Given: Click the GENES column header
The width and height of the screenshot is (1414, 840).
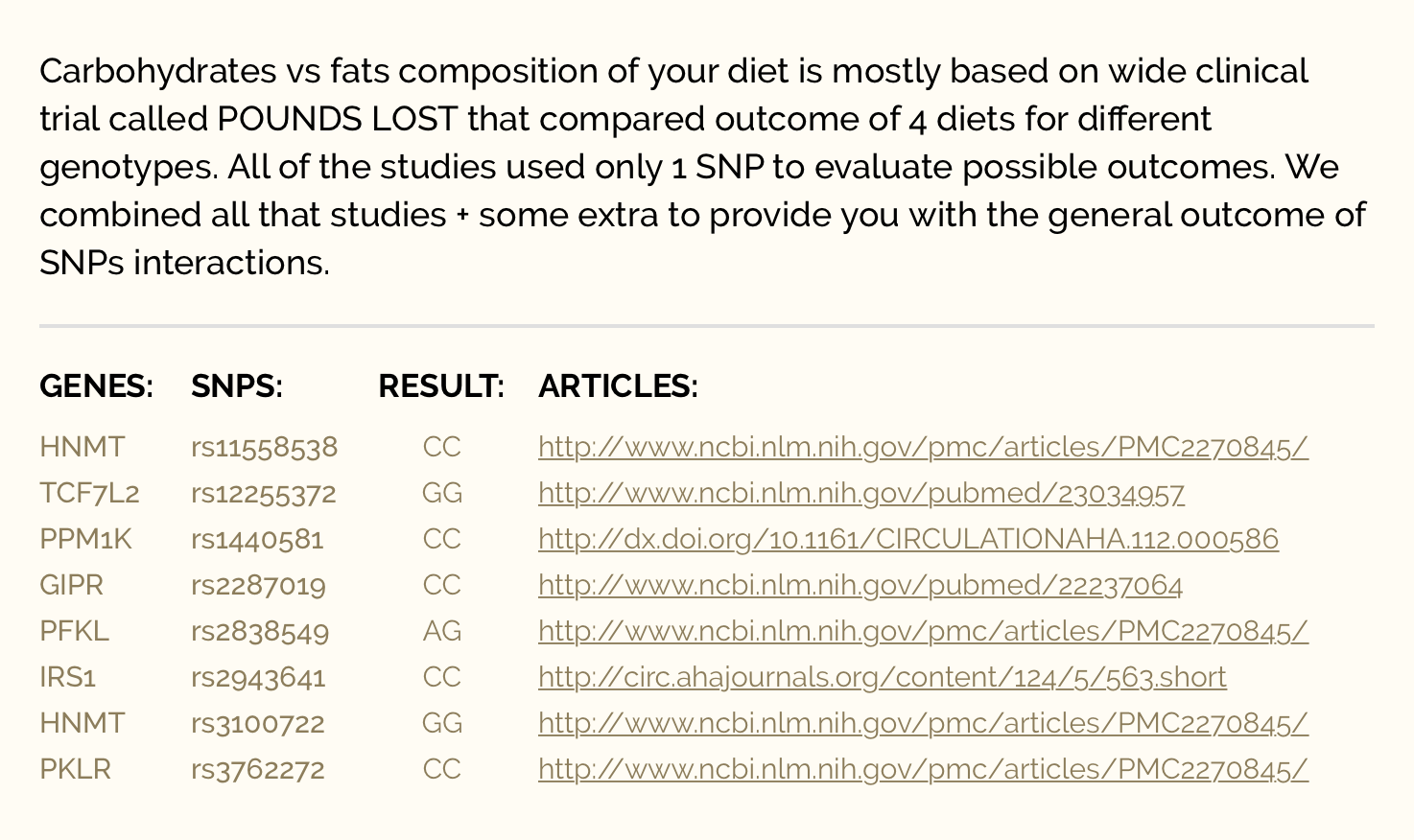Looking at the screenshot, I should click(96, 385).
